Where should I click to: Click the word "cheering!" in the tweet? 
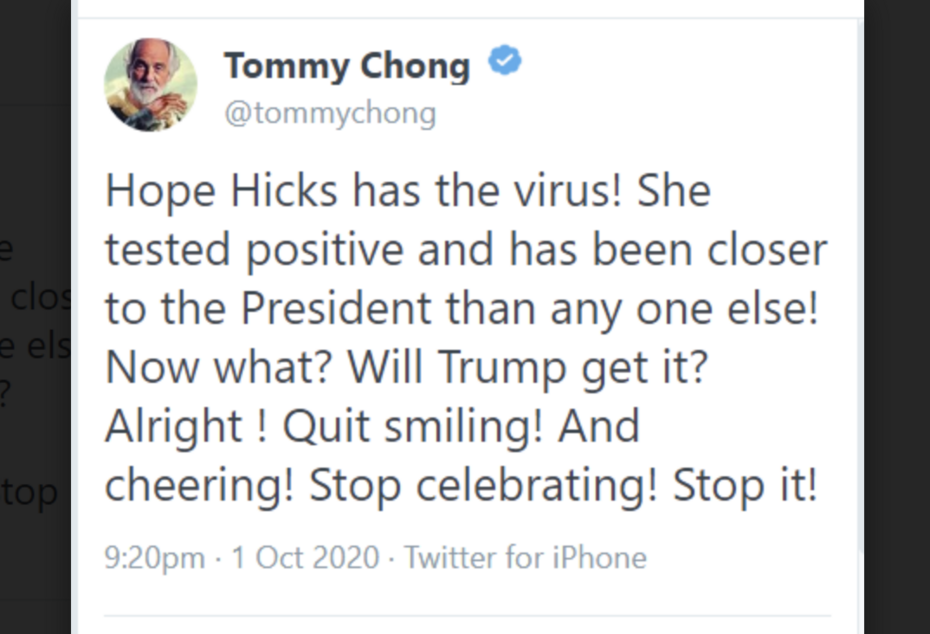tap(199, 486)
